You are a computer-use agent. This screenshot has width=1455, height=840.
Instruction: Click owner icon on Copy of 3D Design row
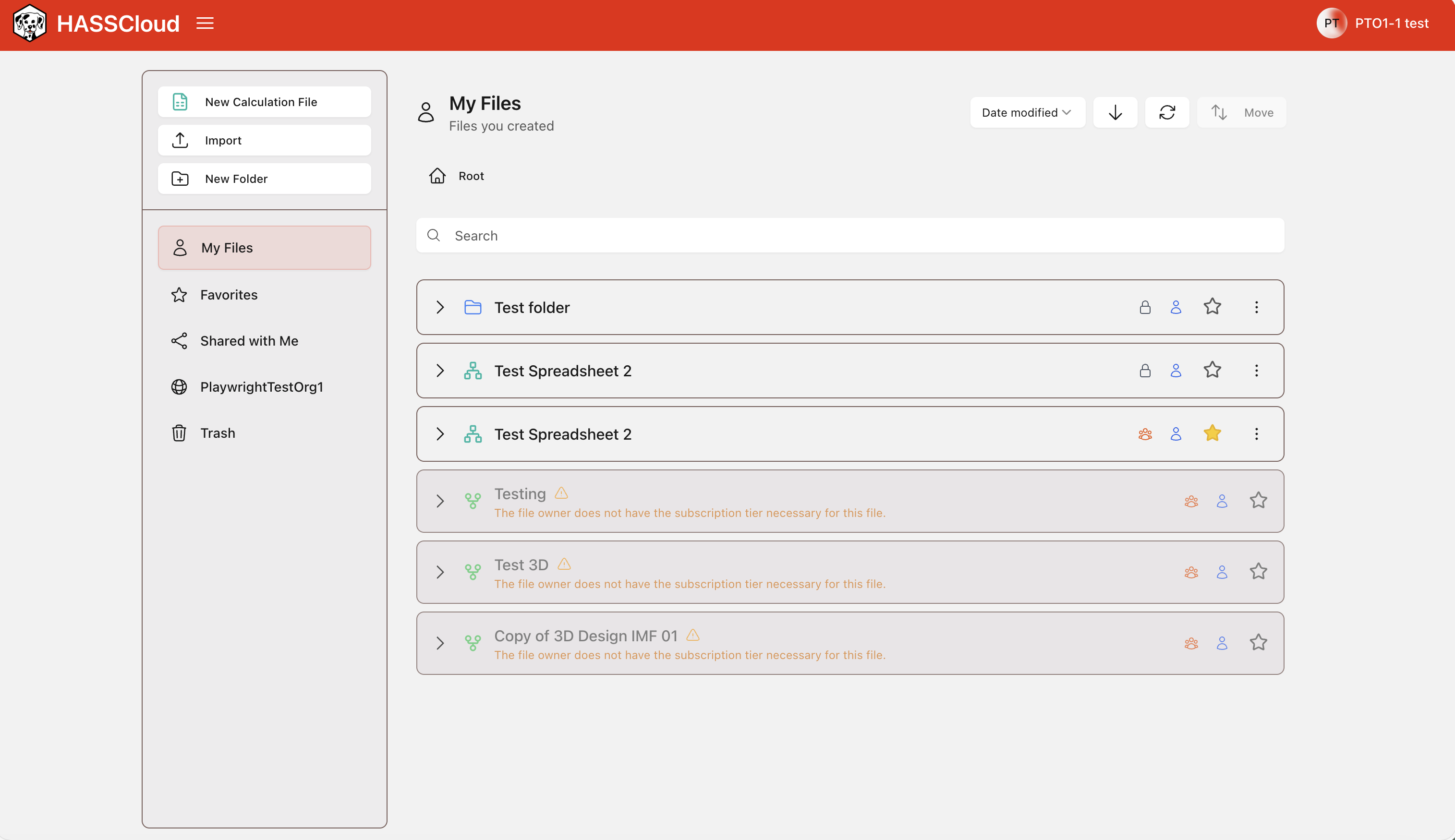[x=1221, y=643]
